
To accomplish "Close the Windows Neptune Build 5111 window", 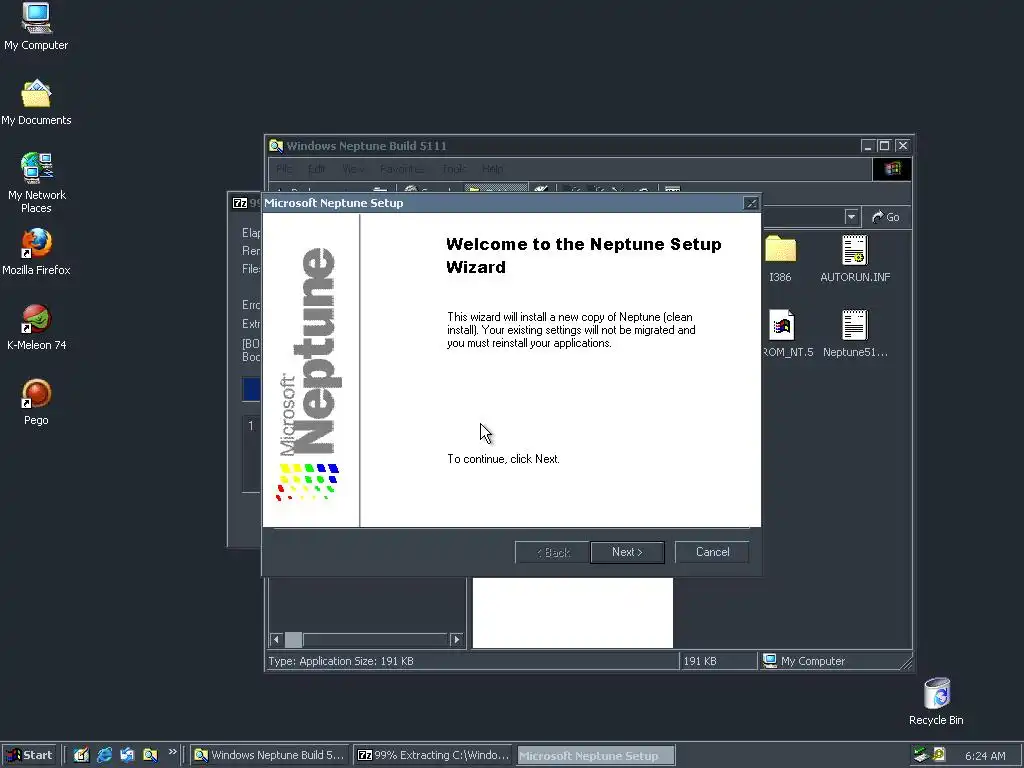I will [x=903, y=146].
